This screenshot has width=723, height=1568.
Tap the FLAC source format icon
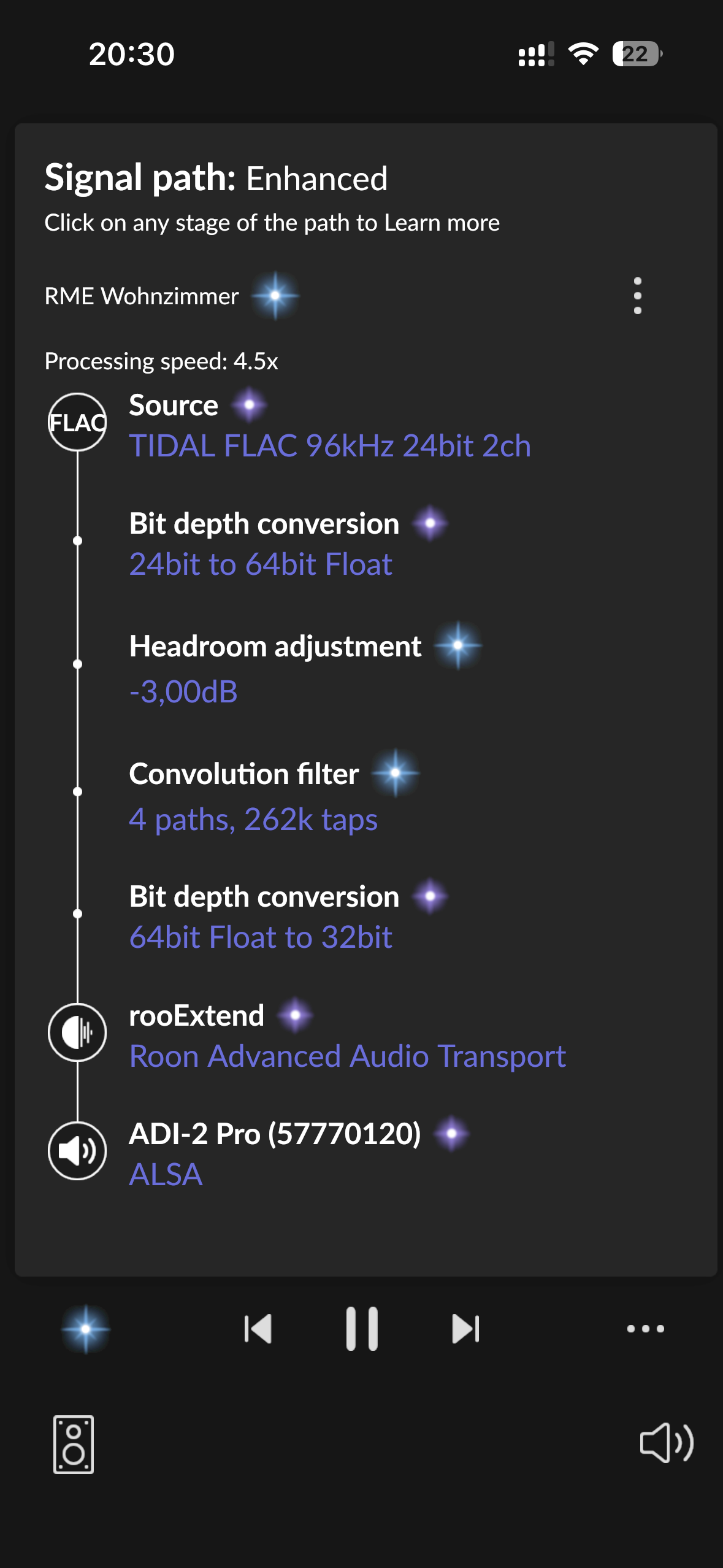pyautogui.click(x=77, y=422)
